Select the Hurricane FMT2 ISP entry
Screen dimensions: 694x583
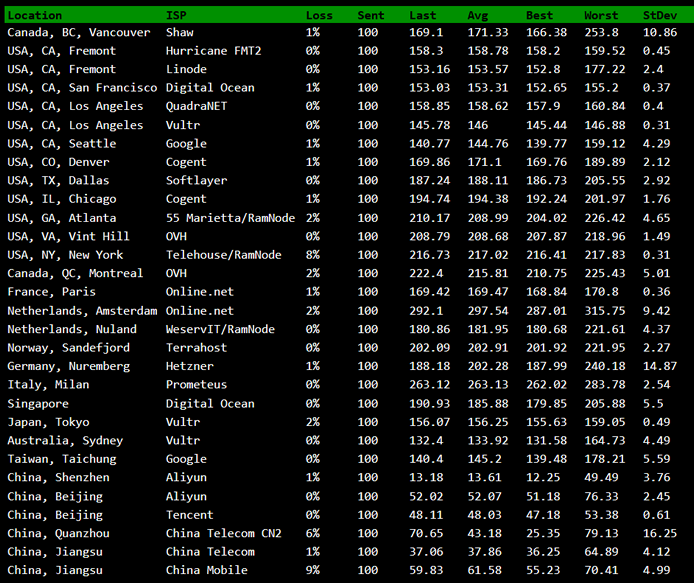pos(214,51)
